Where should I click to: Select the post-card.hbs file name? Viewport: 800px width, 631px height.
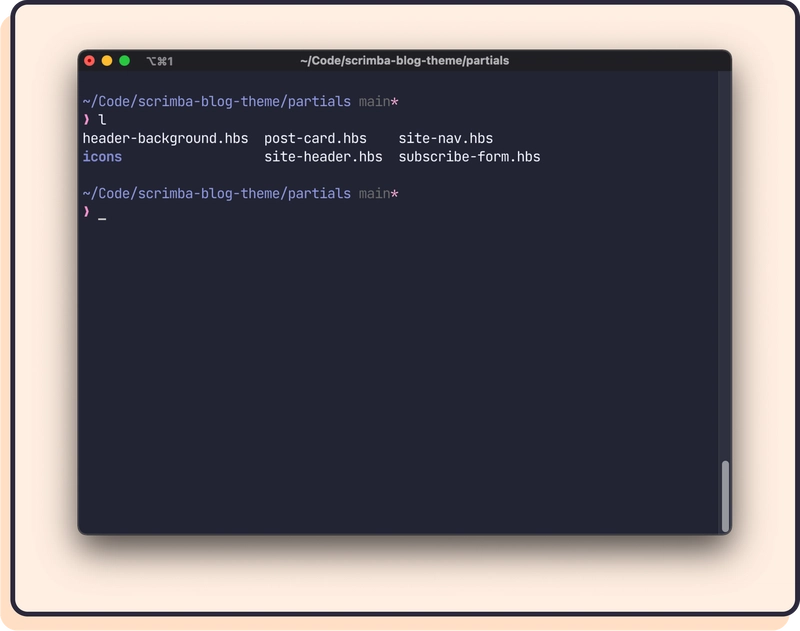point(315,138)
